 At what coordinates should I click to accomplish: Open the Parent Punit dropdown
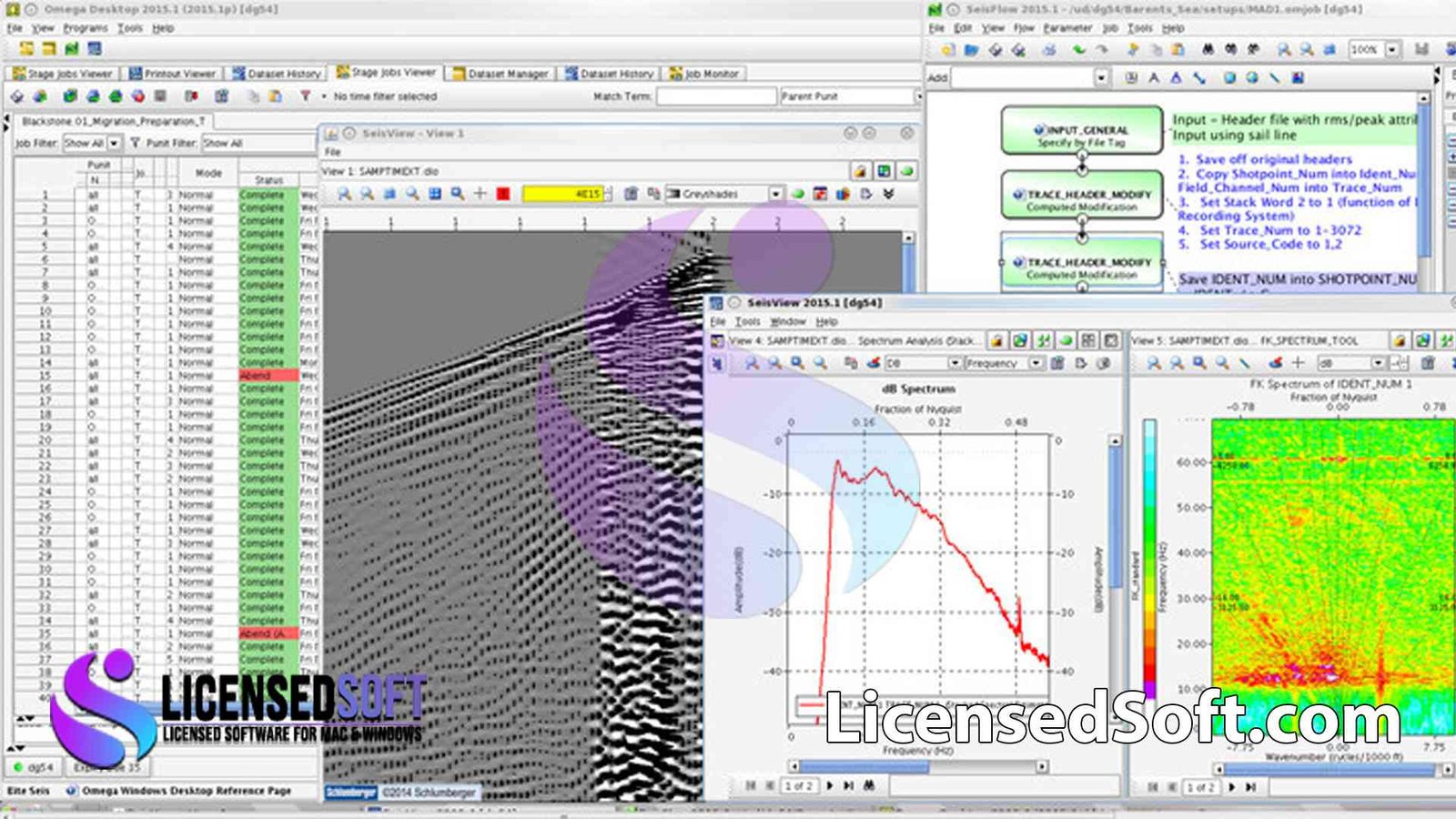tap(850, 96)
